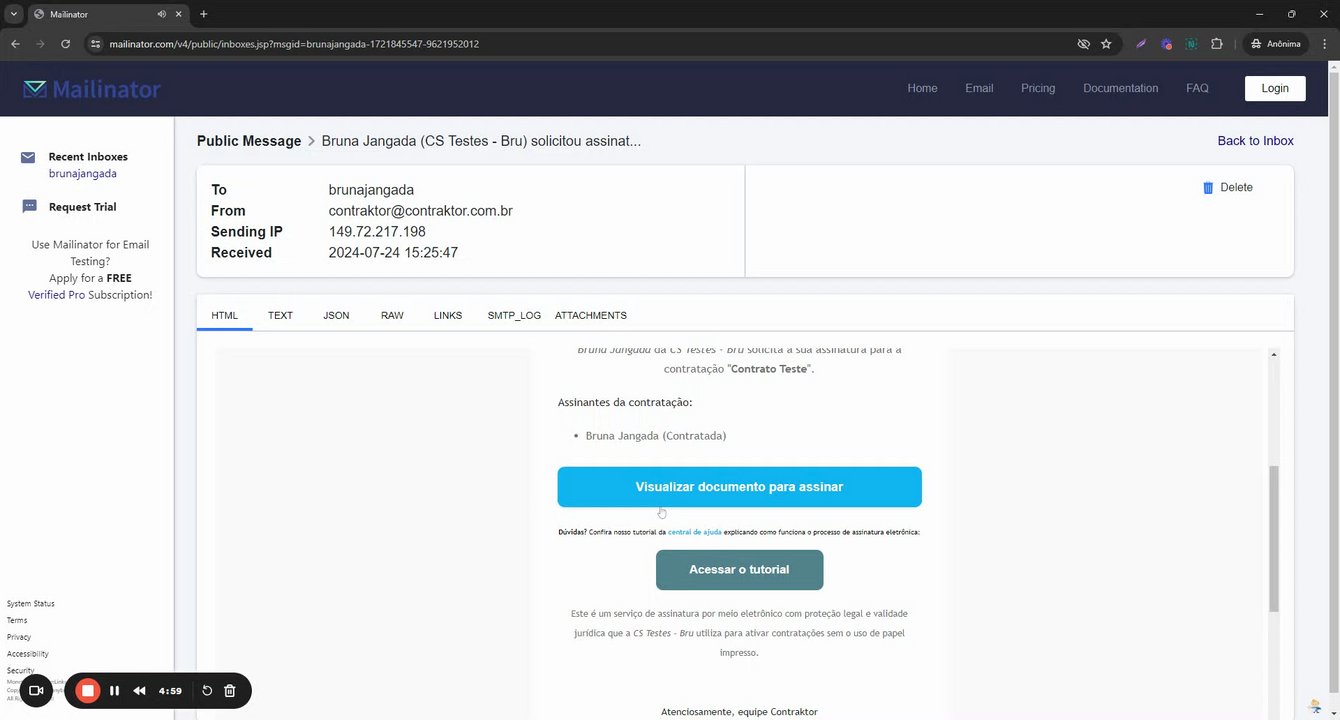The width and height of the screenshot is (1340, 720).
Task: Open the brunajangada recent inbox
Action: (x=83, y=174)
